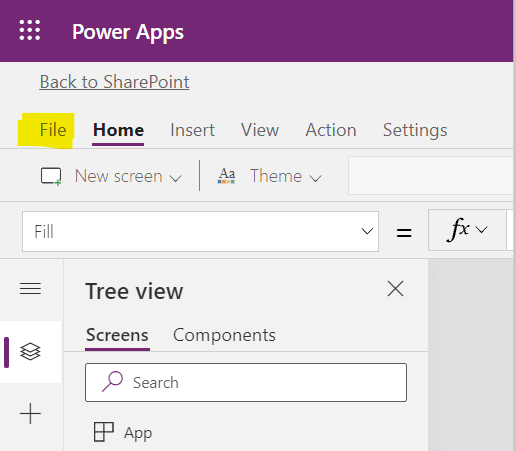Click the toolbar box right of Theme
Screen dimensions: 516x451
tap(431, 175)
